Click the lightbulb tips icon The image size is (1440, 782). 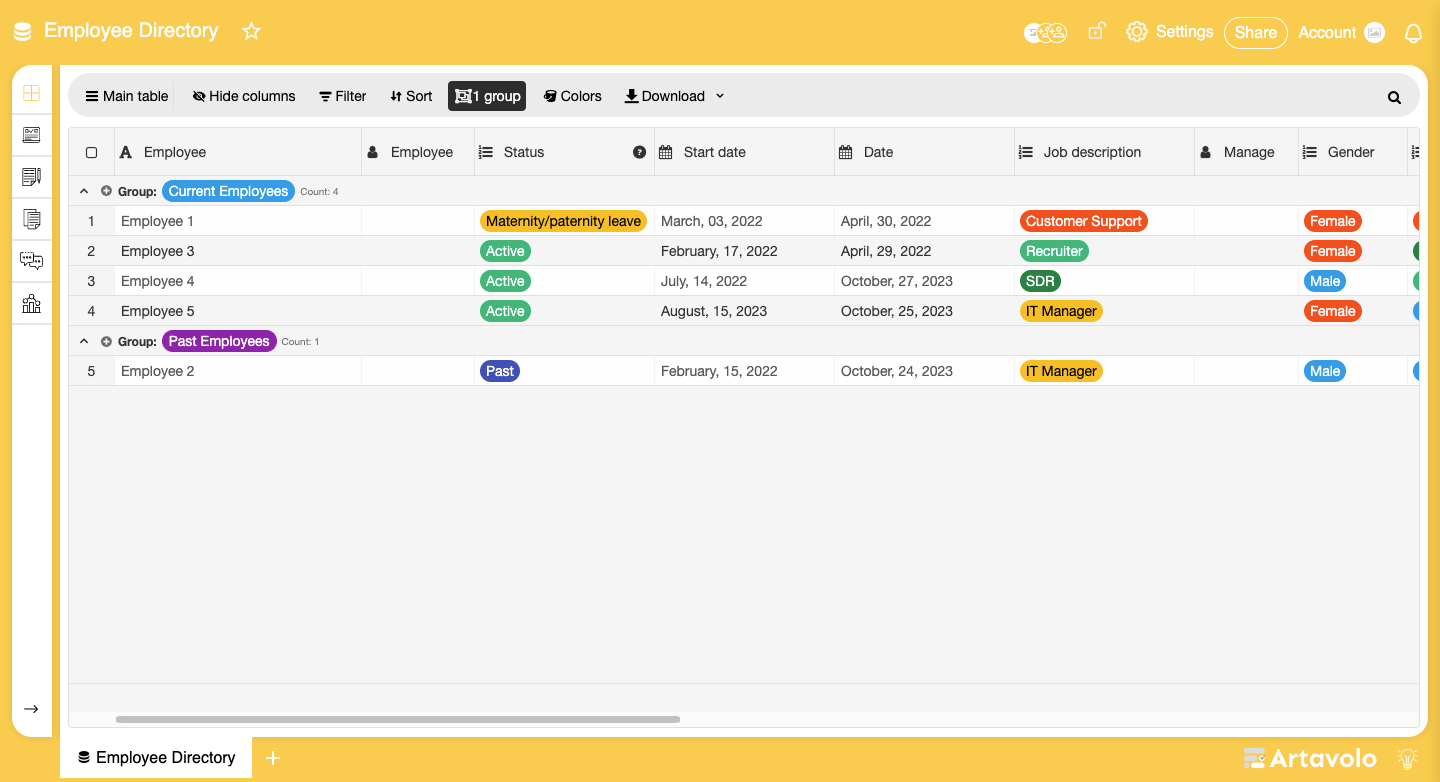(1408, 758)
